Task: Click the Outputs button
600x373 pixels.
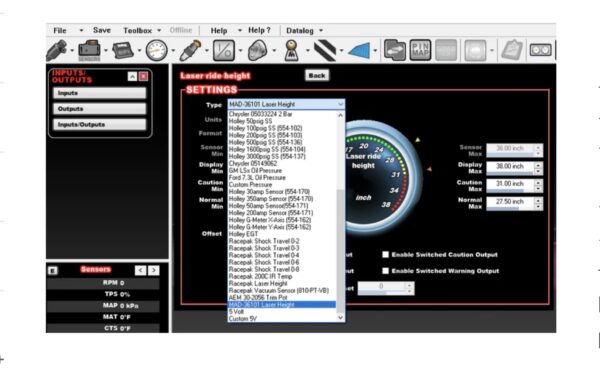Action: [99, 109]
